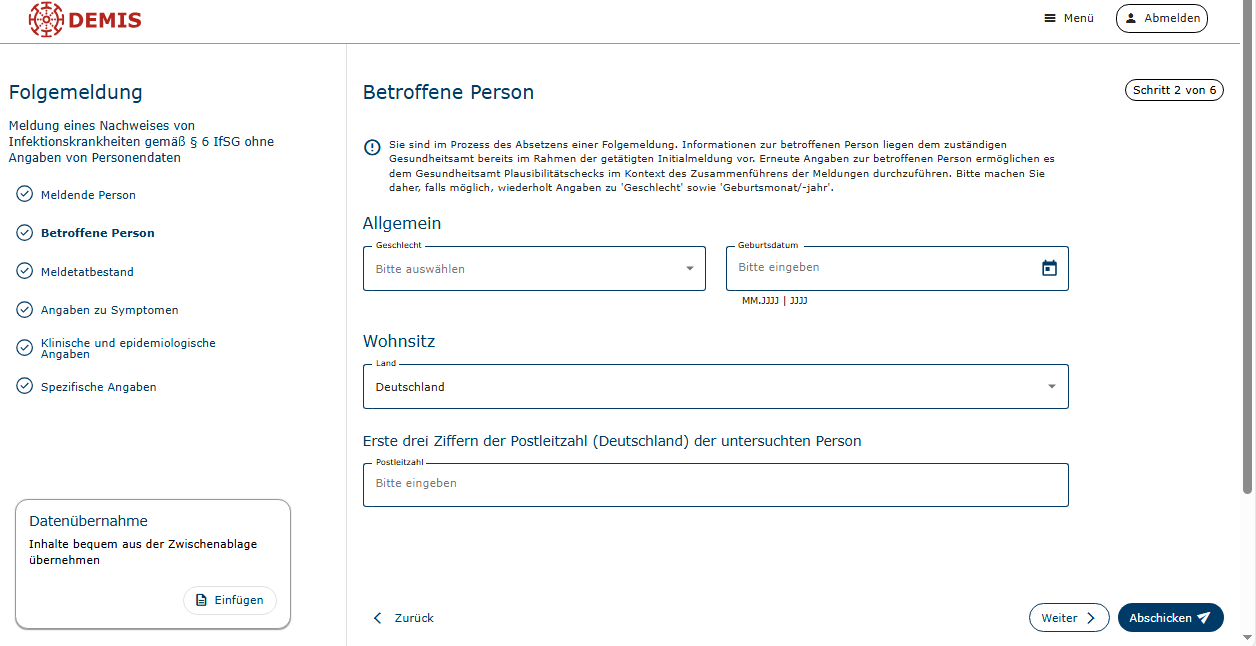The height and width of the screenshot is (646, 1256).
Task: Click the checkmark icon beside Meldetatbestand
Action: (x=25, y=271)
